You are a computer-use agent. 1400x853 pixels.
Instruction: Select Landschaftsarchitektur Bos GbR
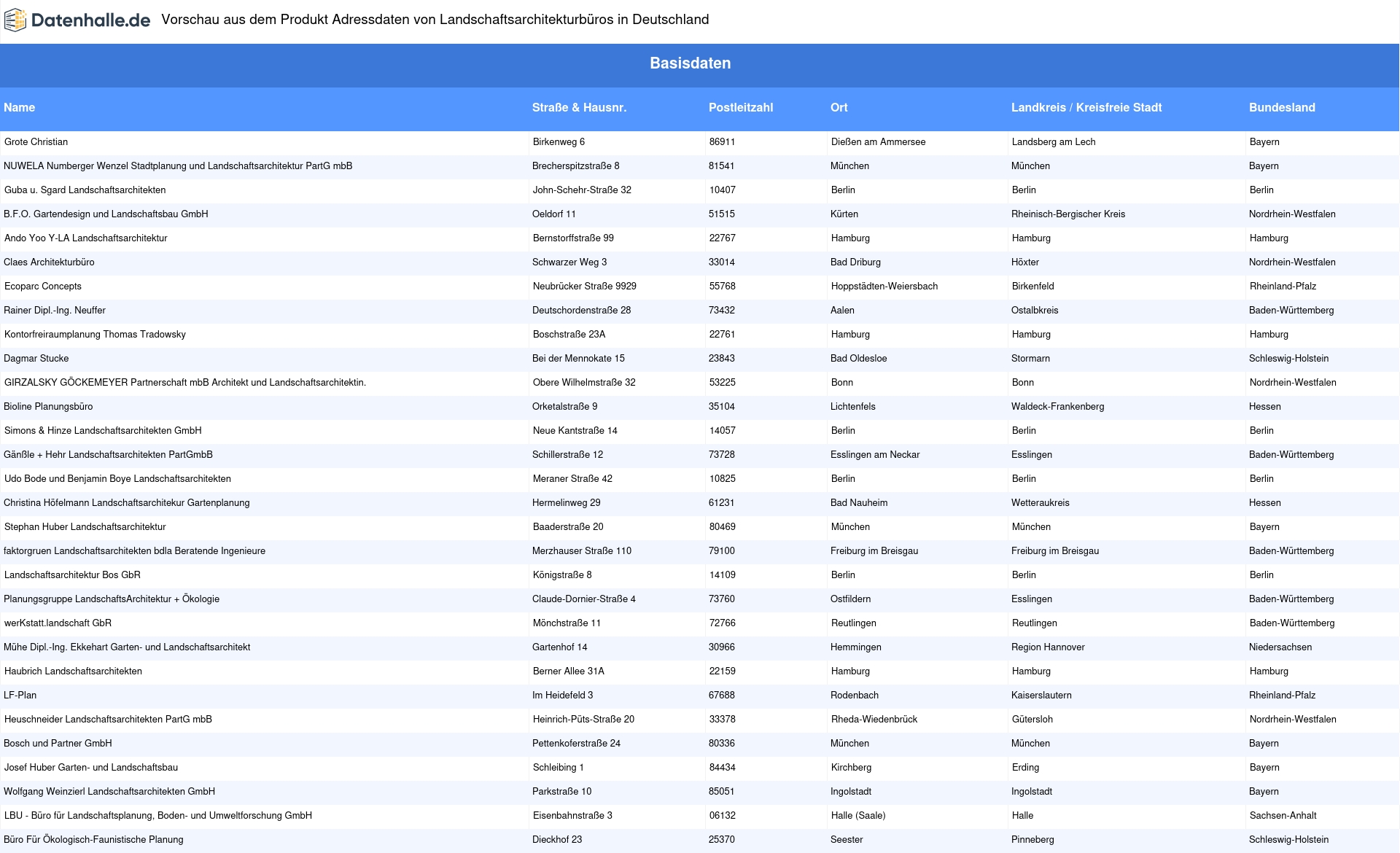[72, 575]
